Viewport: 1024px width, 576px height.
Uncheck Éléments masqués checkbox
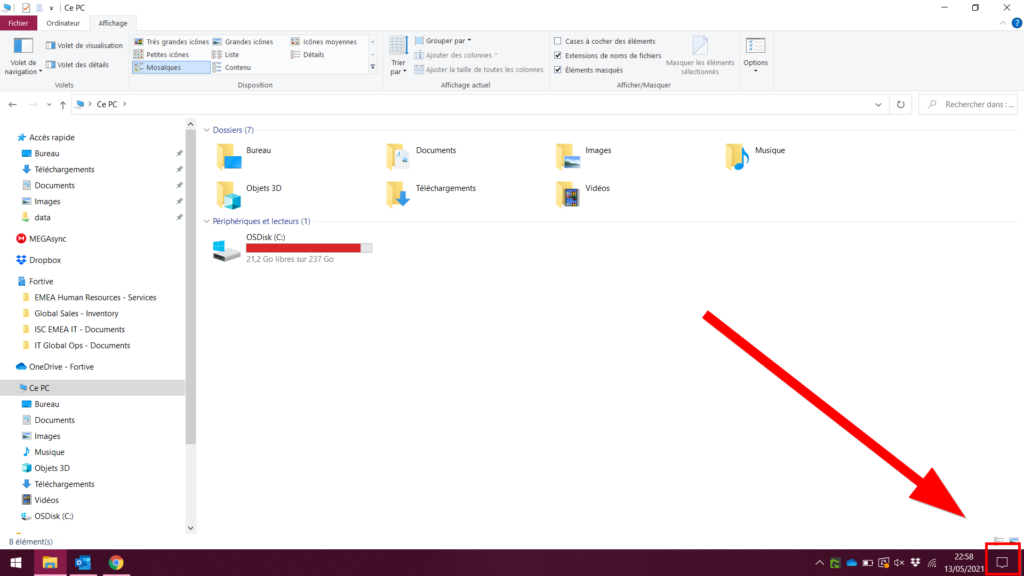[558, 69]
